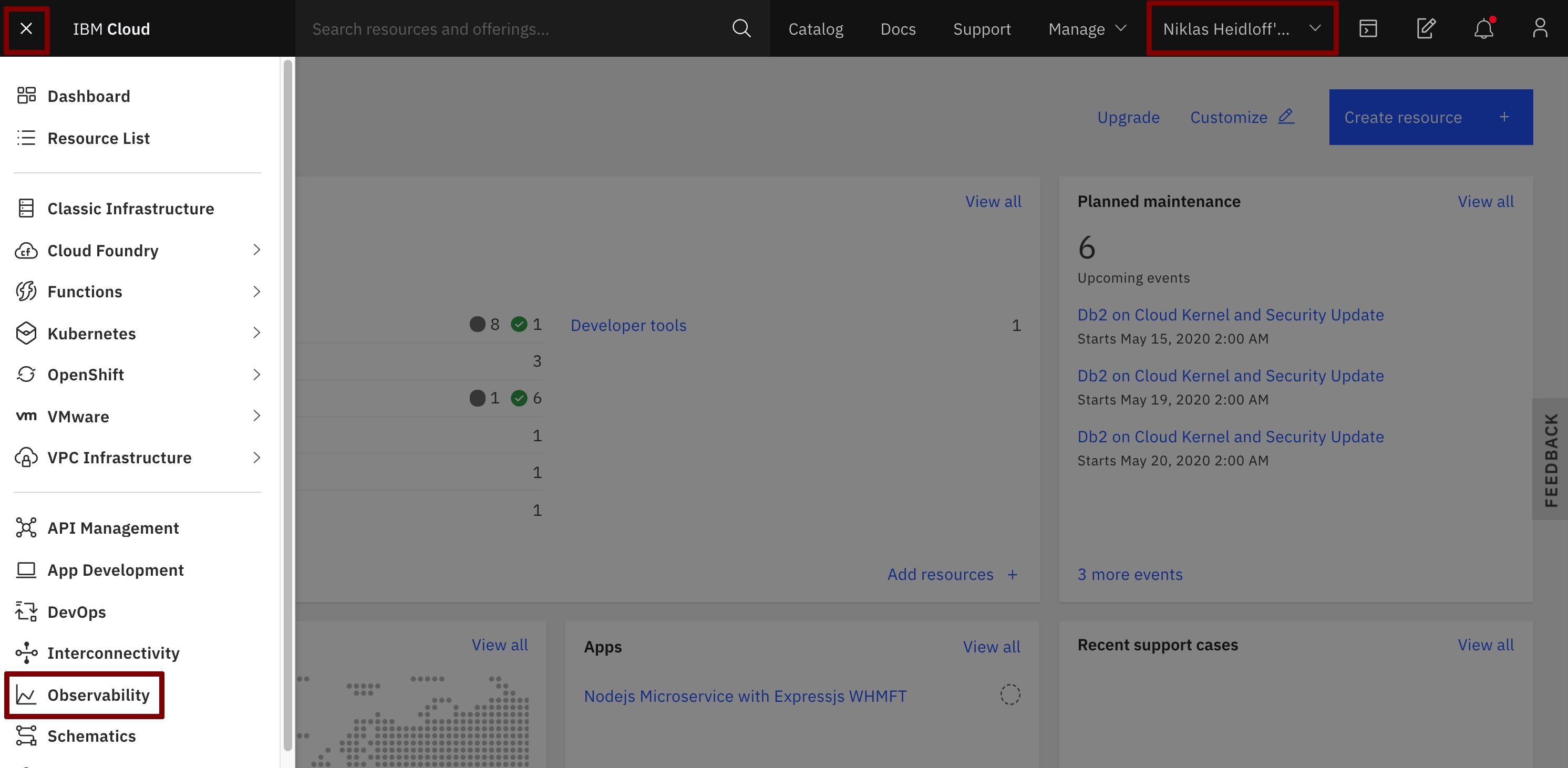Select Dashboard in the navigation menu
Viewport: 1568px width, 768px height.
(89, 96)
